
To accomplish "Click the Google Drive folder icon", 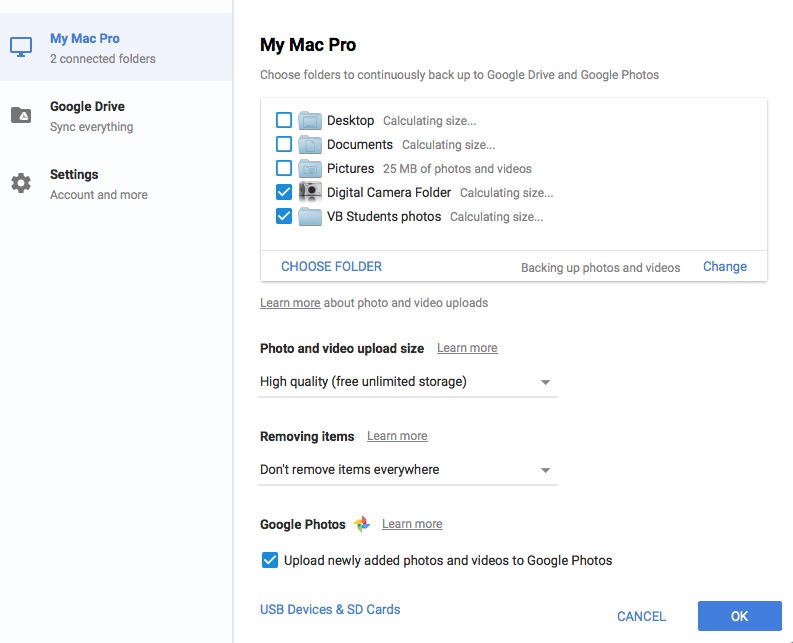I will [x=21, y=115].
